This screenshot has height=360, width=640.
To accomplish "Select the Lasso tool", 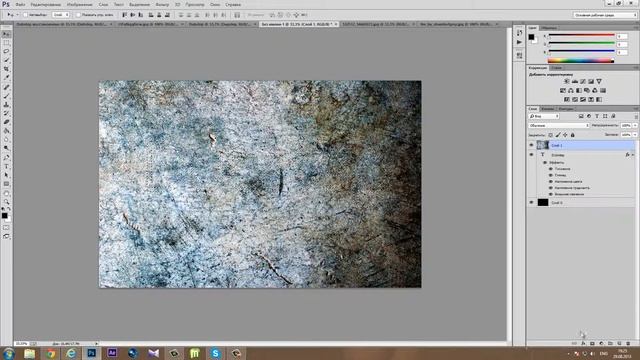I will 6,51.
